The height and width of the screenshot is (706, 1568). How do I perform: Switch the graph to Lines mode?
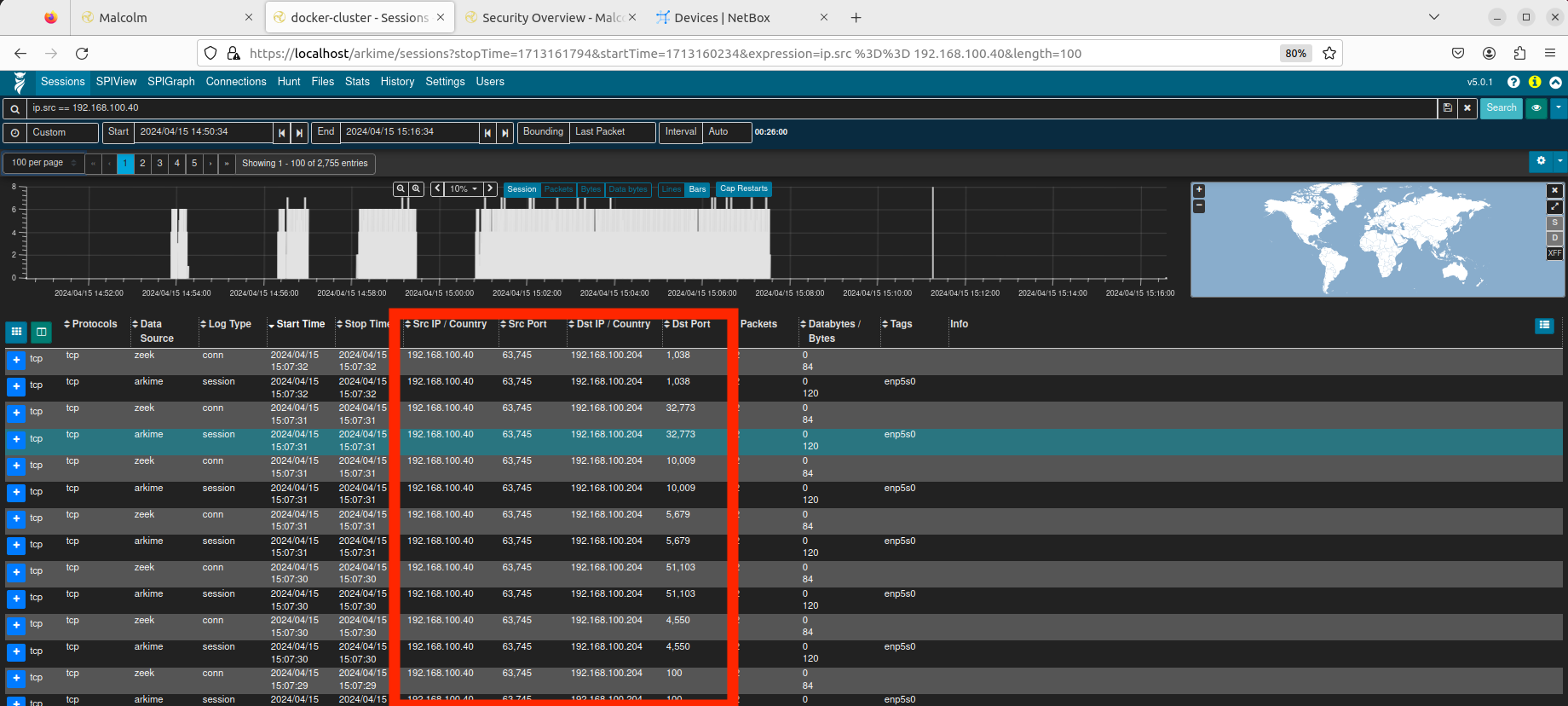click(671, 189)
